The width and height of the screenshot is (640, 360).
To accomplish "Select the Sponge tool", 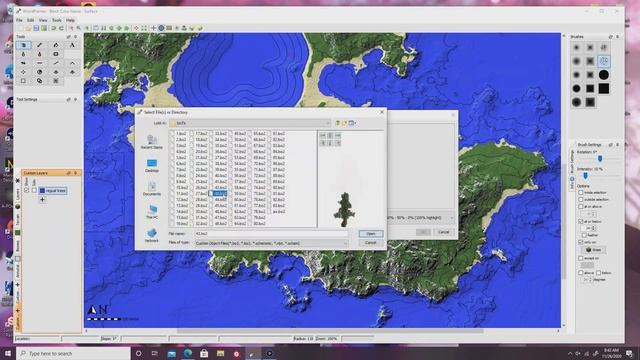I will coord(56,54).
